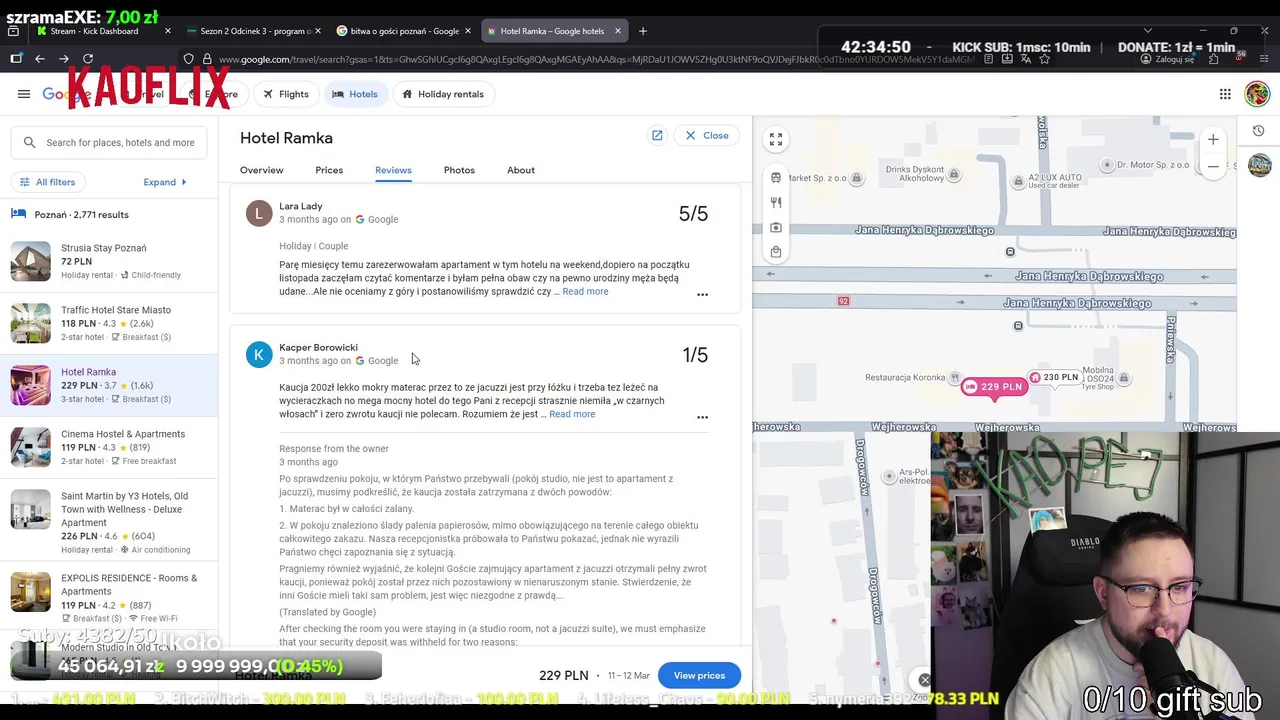
Task: Open the About tab
Action: pos(521,170)
